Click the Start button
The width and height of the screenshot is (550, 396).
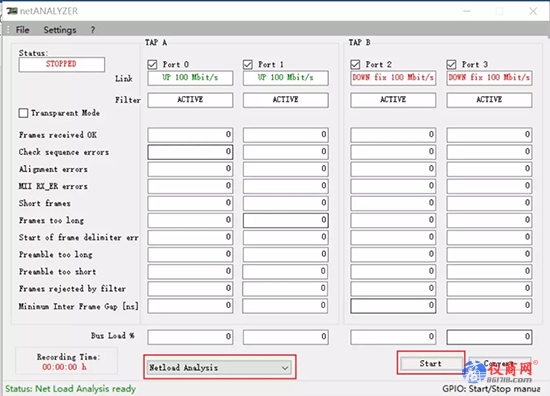431,363
